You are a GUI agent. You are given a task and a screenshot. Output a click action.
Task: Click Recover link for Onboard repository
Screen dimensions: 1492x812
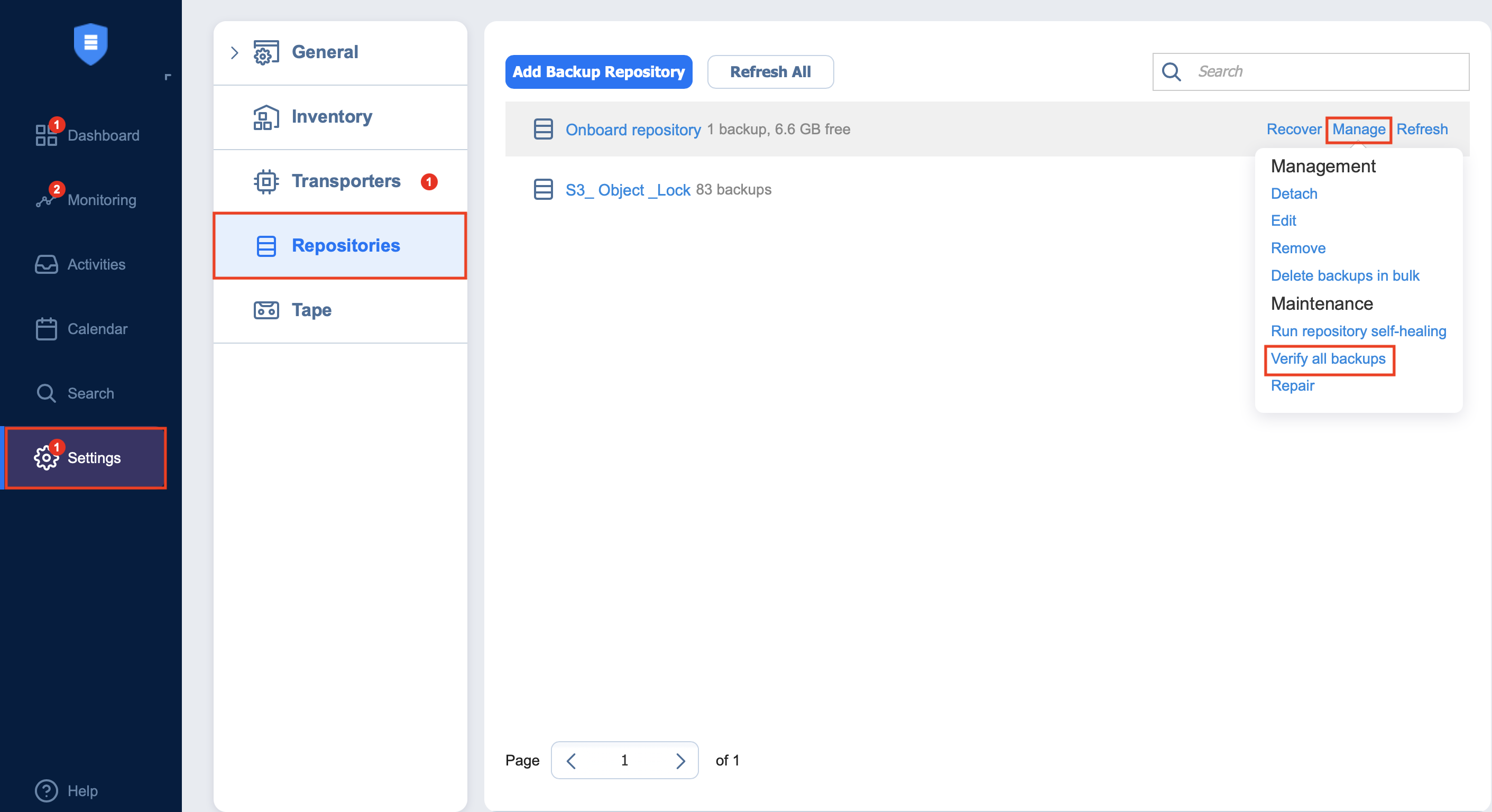pos(1293,129)
